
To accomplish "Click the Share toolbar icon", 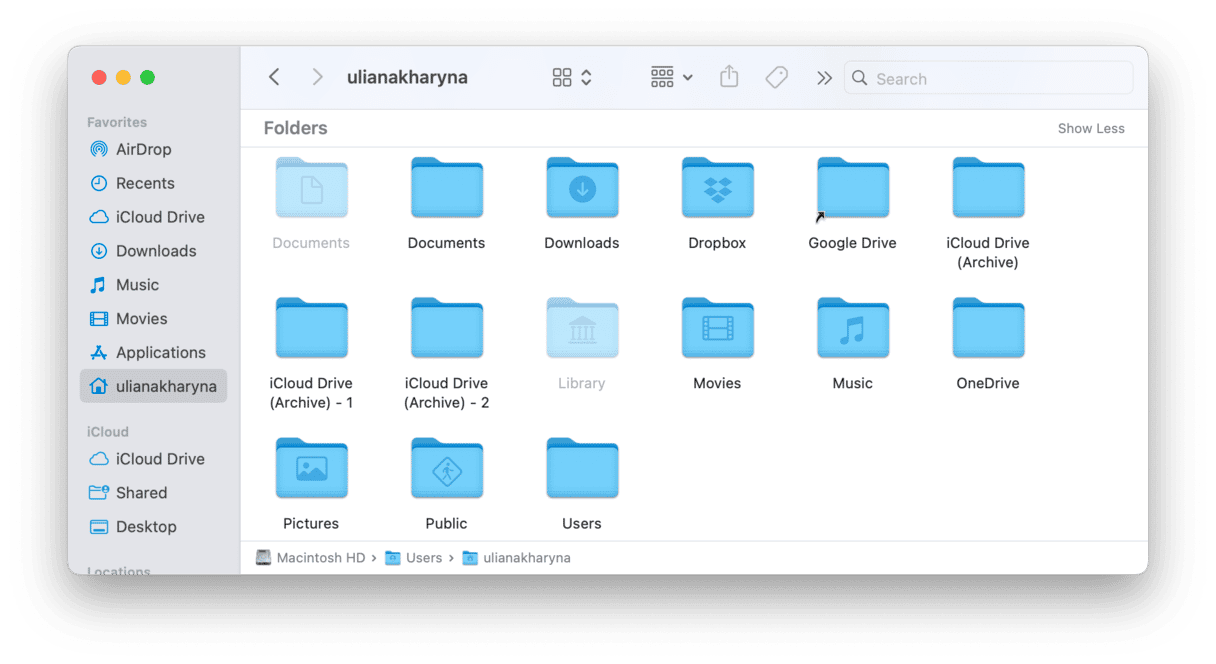I will 729,77.
